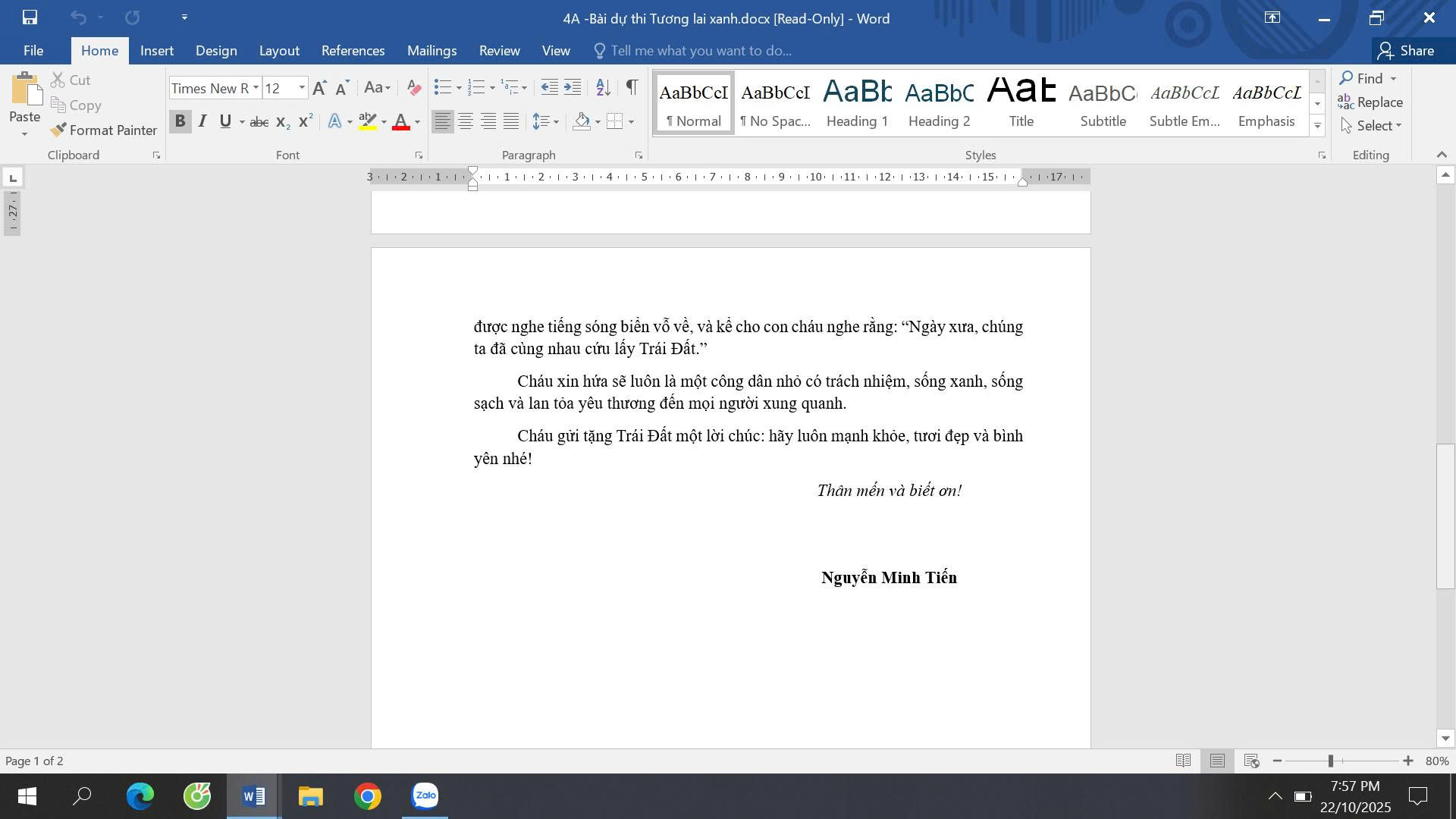Viewport: 1456px width, 819px height.
Task: Click the zoom slider handle
Action: [1331, 761]
